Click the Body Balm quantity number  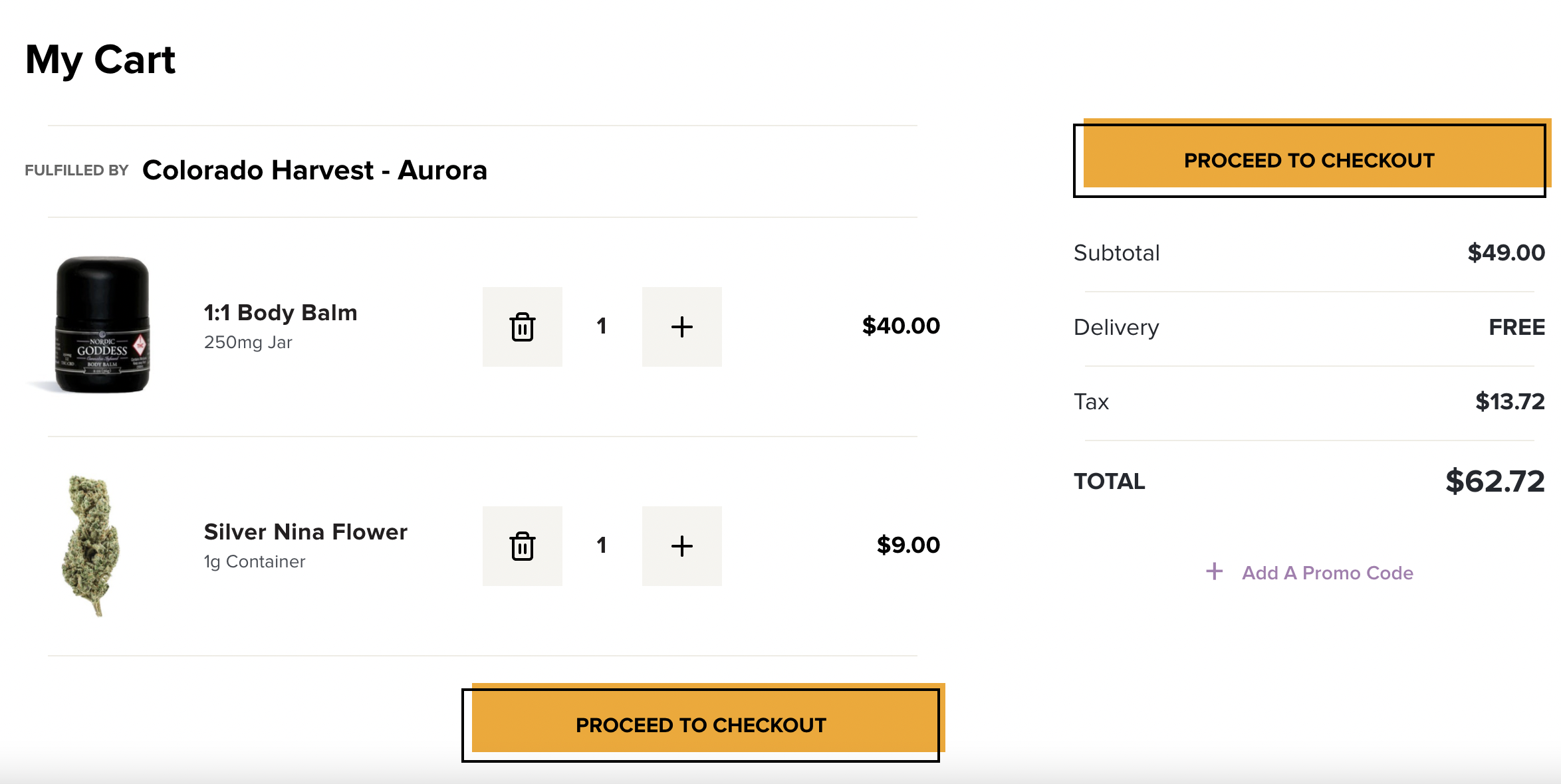pyautogui.click(x=602, y=326)
